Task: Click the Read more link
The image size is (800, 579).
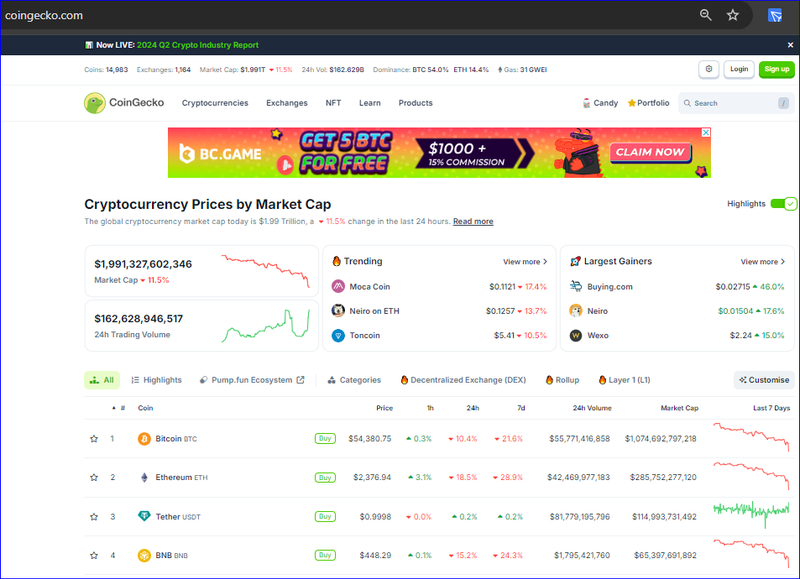Action: [473, 221]
